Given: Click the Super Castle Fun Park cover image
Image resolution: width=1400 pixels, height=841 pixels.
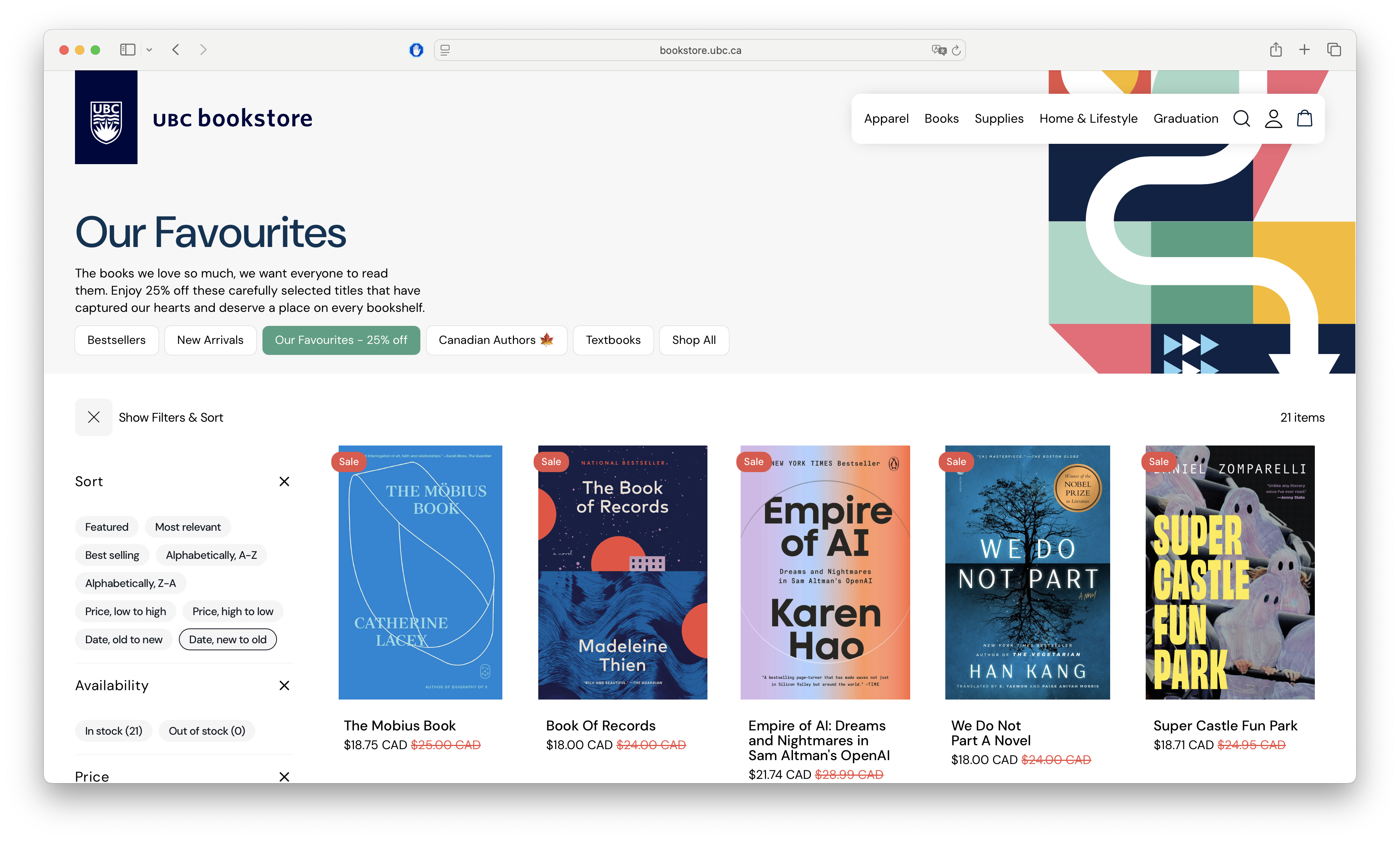Looking at the screenshot, I should click(x=1230, y=572).
